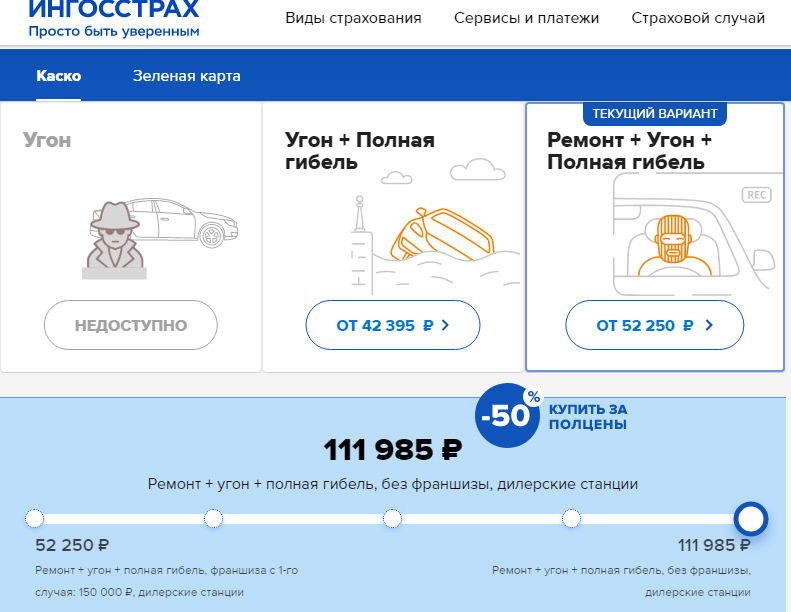Screen dimensions: 791x612
Task: Click chevron arrow next to ОТ 42 395
Action: point(445,325)
